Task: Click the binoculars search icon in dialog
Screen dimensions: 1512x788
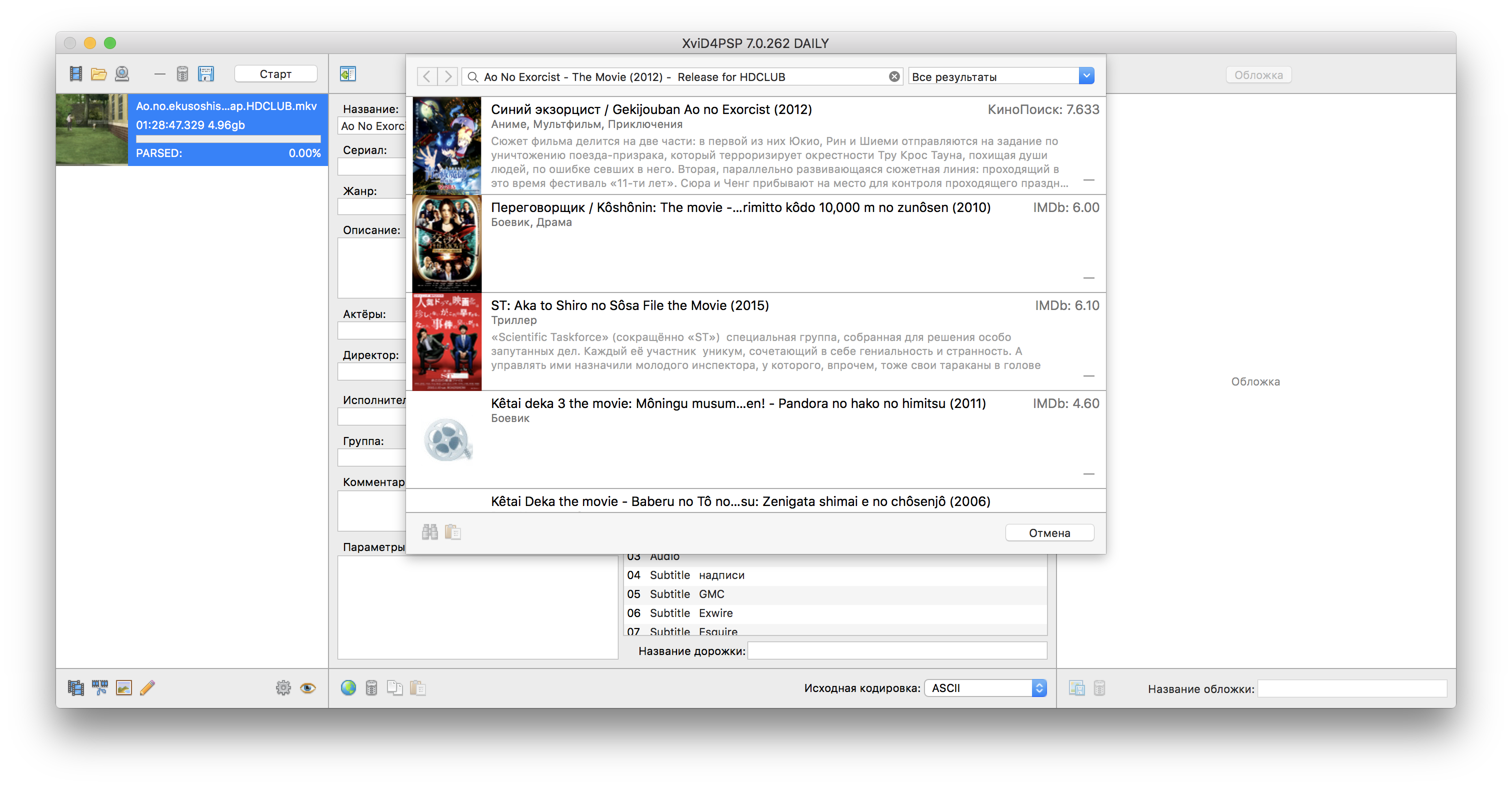Action: tap(429, 532)
